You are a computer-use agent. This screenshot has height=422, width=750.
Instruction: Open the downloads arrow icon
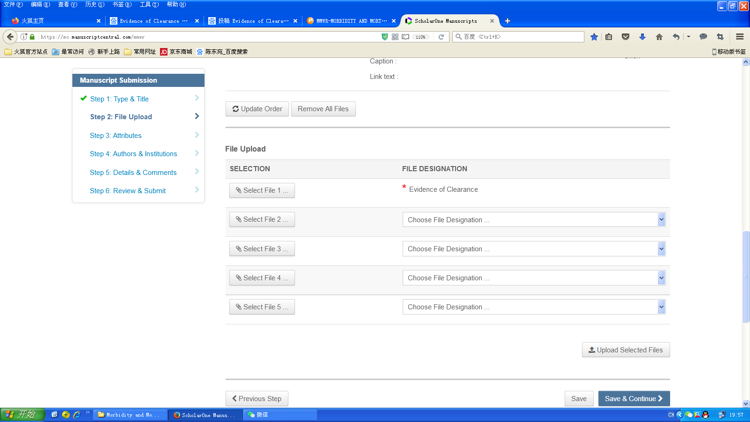click(642, 37)
